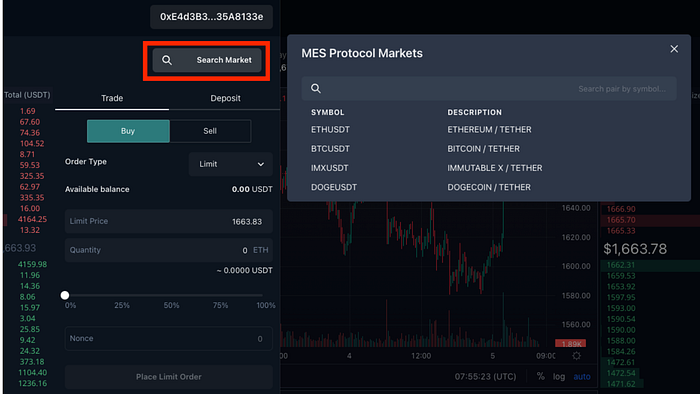Select the BTCUSDT market row

click(489, 149)
